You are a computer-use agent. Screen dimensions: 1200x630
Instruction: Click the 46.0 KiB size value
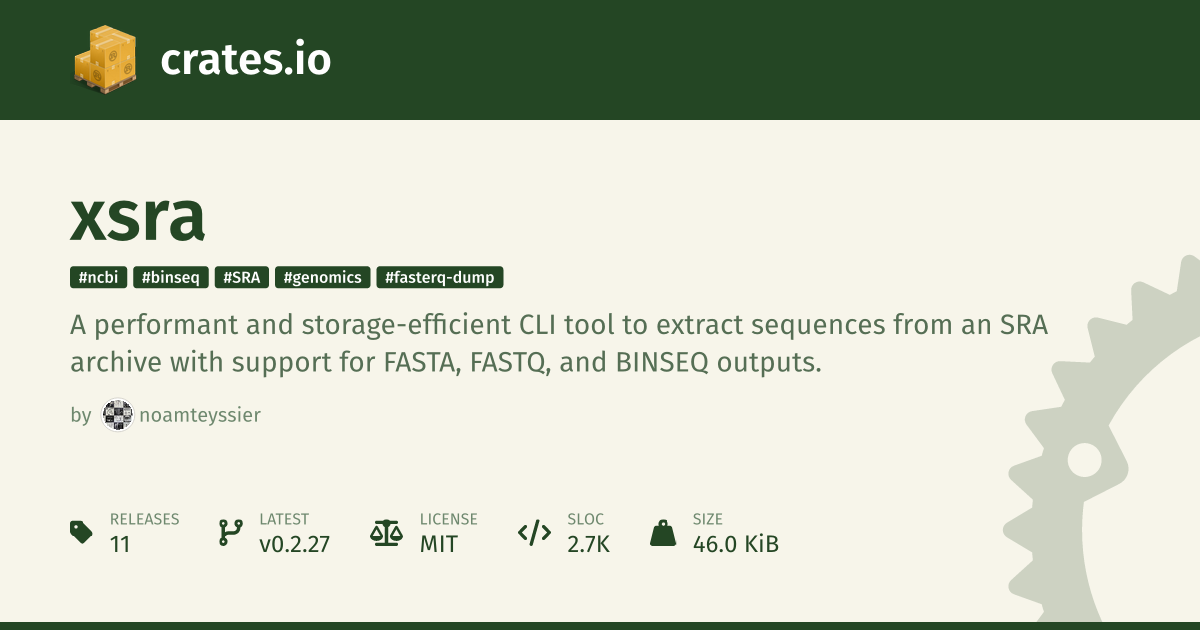[735, 544]
